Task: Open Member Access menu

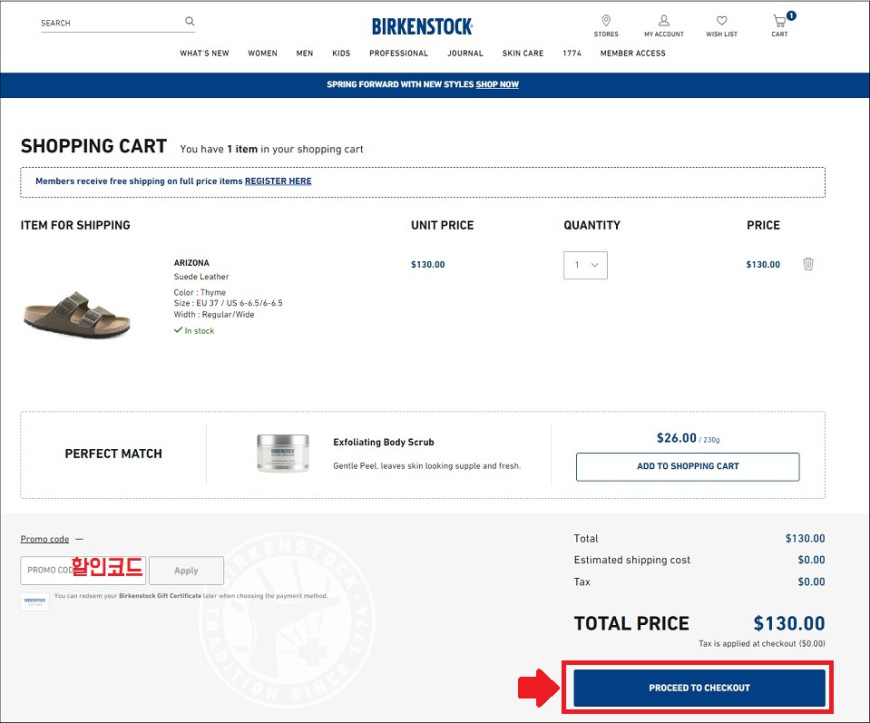Action: (633, 53)
